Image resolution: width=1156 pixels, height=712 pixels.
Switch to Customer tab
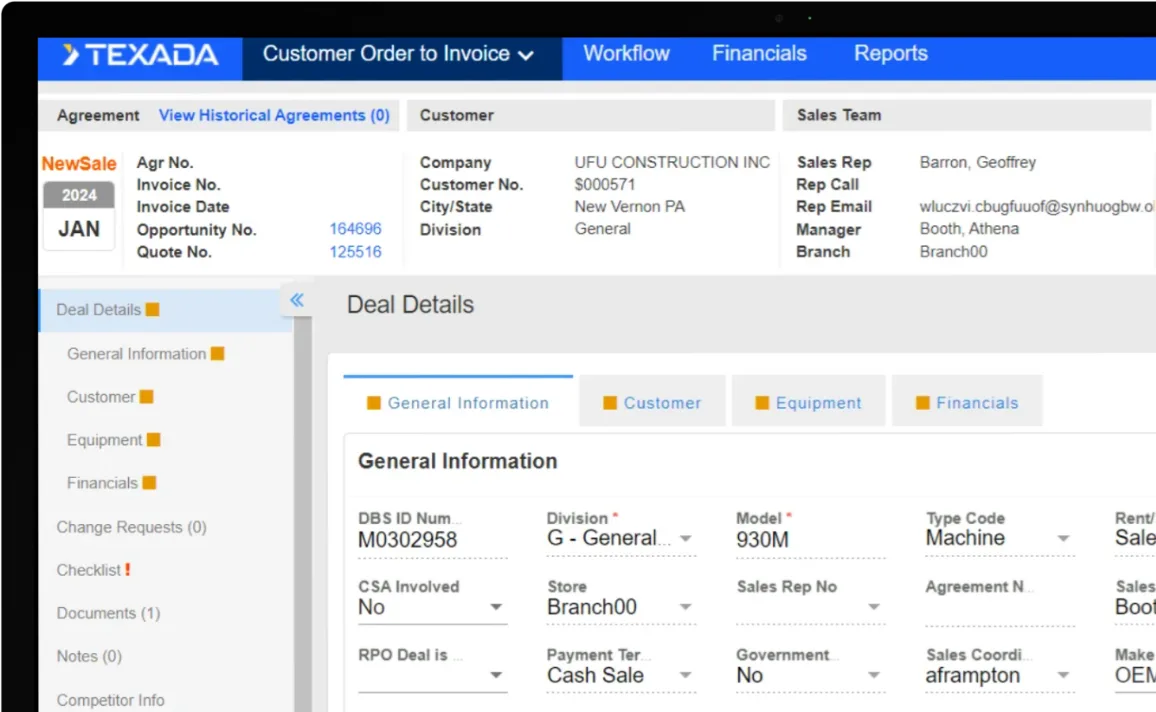[x=652, y=402]
